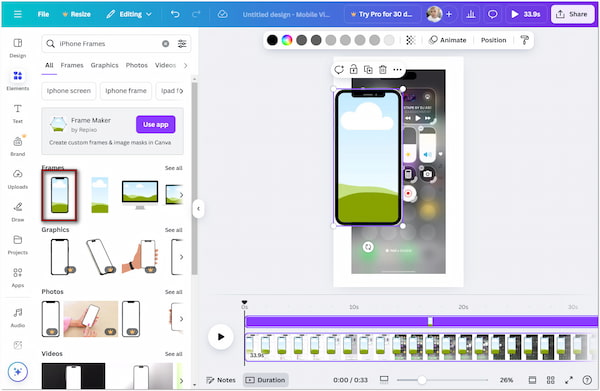
Task: Toggle grid view of pages
Action: pos(550,380)
